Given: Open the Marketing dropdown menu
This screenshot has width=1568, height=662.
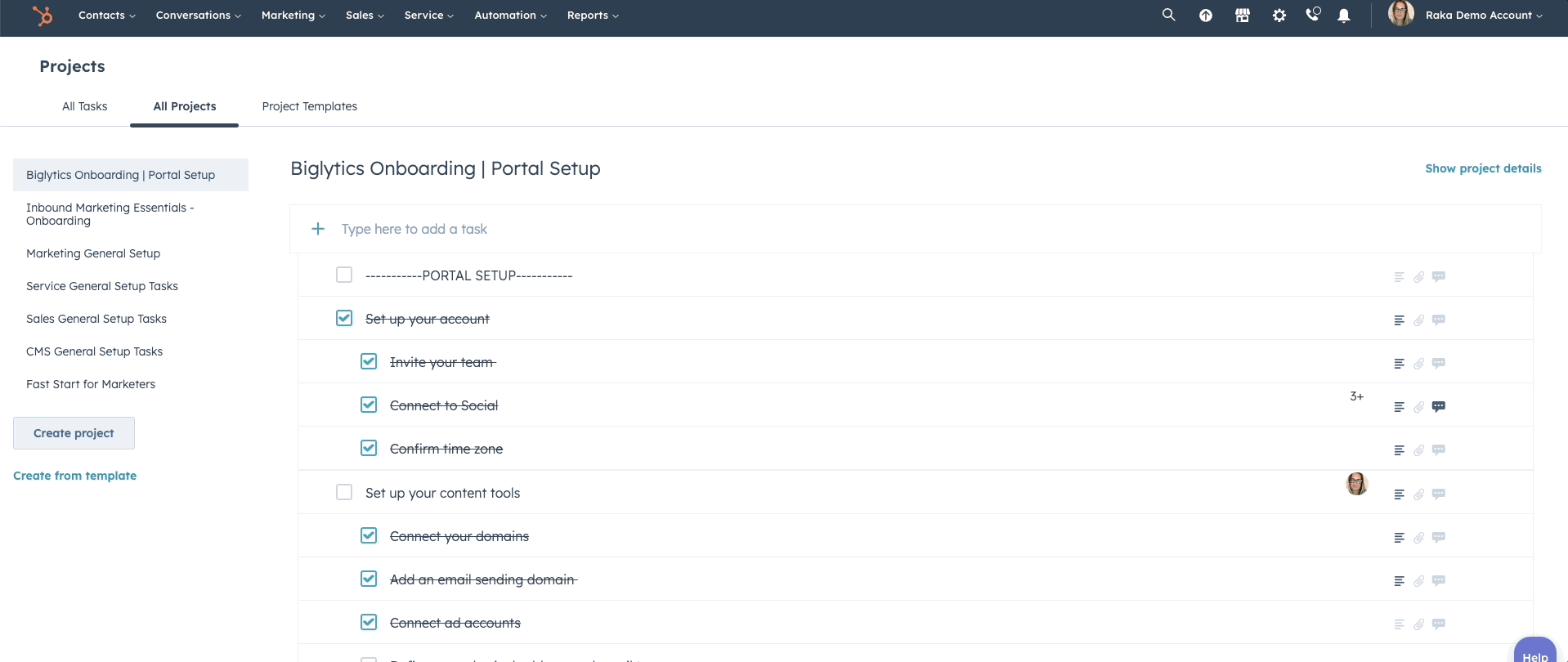Looking at the screenshot, I should (x=293, y=15).
